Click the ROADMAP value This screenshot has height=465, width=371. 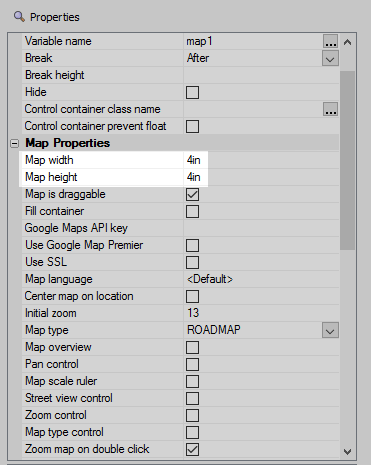pyautogui.click(x=214, y=330)
